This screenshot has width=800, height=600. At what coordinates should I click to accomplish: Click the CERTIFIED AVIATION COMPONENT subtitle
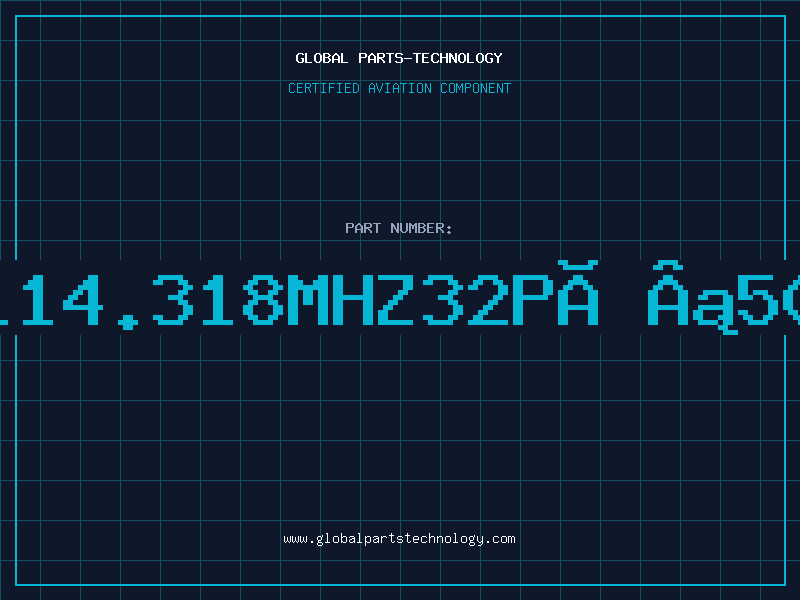click(x=399, y=88)
